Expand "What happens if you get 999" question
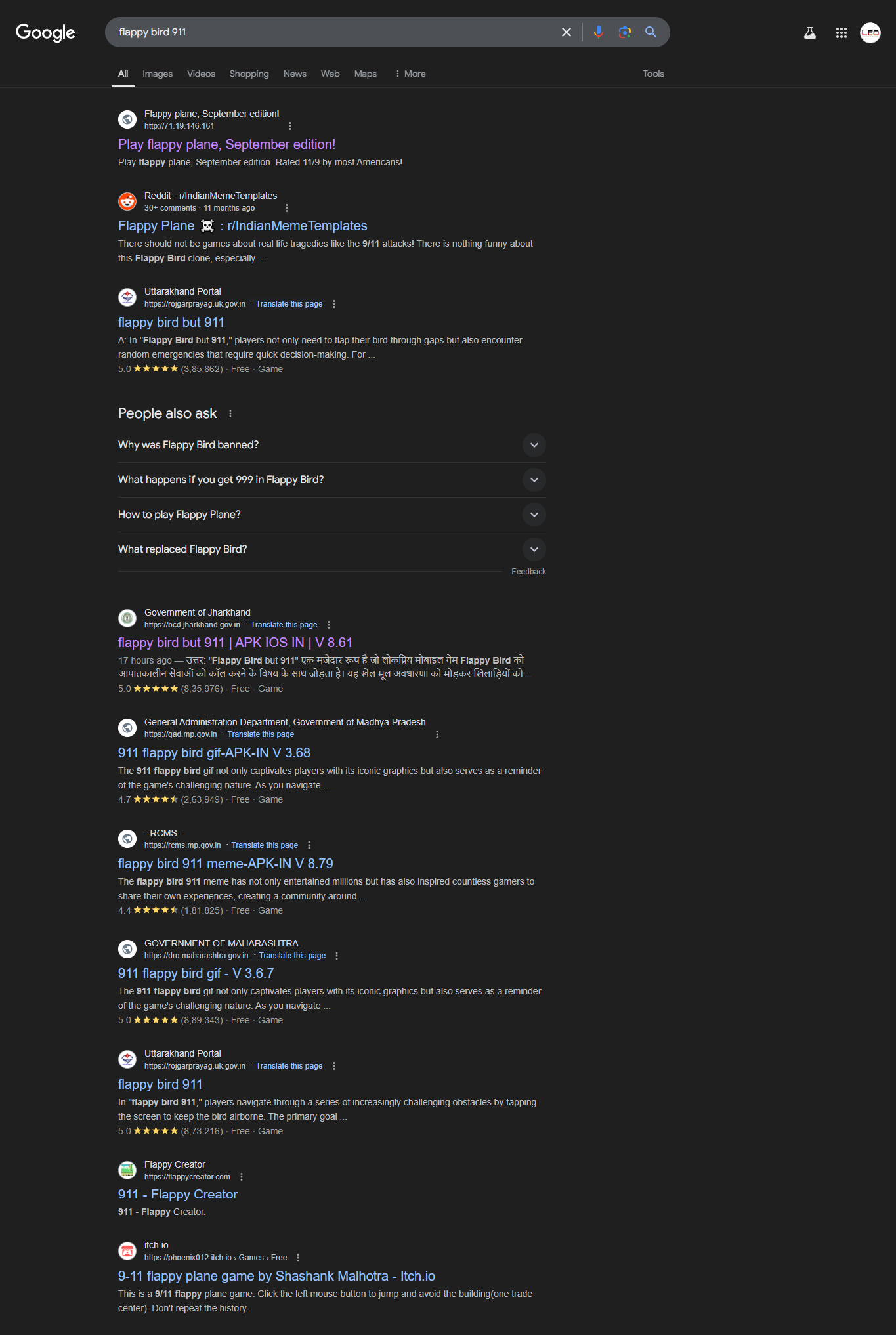Screen dimensions: 896x1335 [332, 480]
